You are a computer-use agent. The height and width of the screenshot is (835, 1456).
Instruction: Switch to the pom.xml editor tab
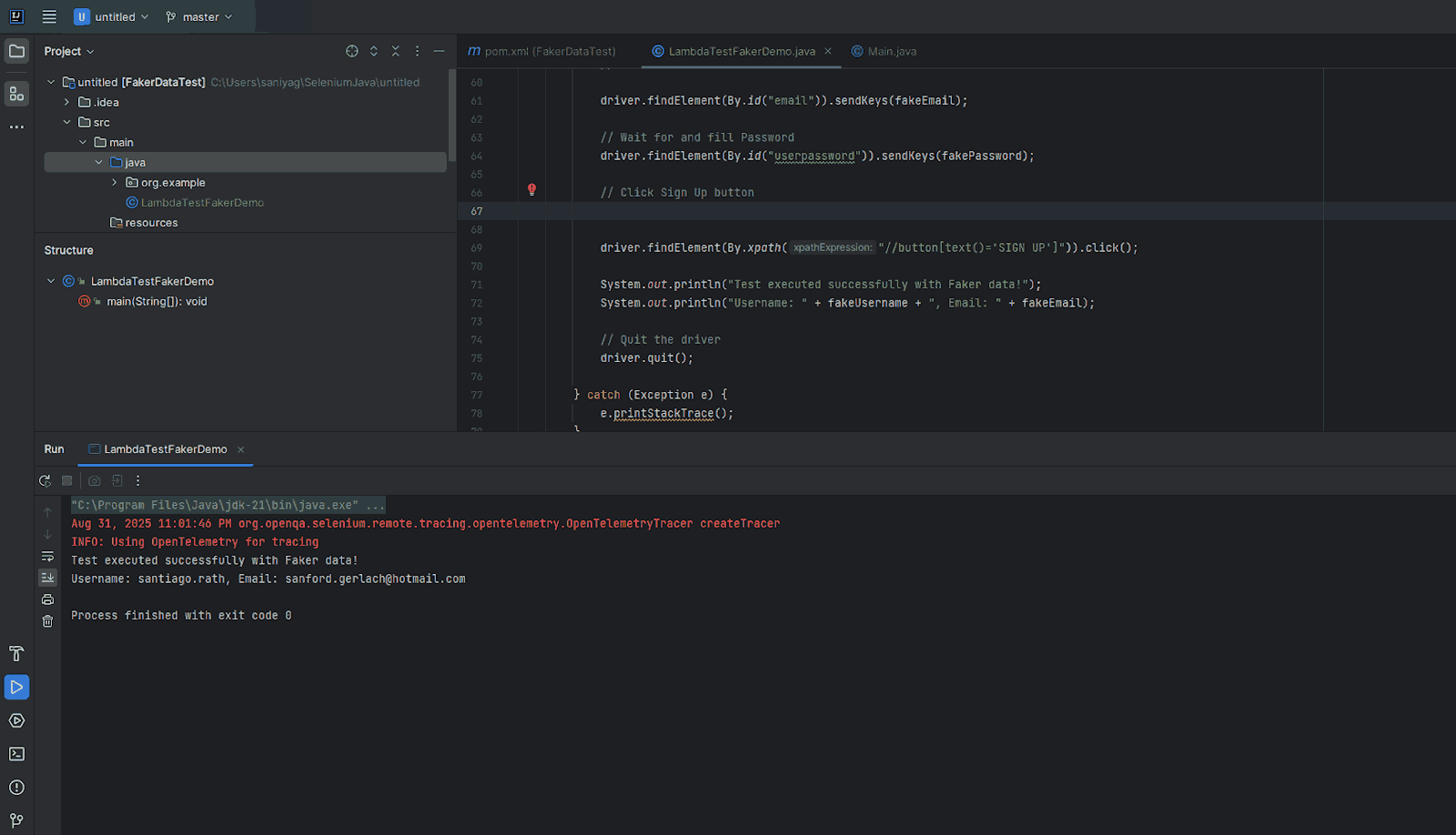(x=542, y=52)
